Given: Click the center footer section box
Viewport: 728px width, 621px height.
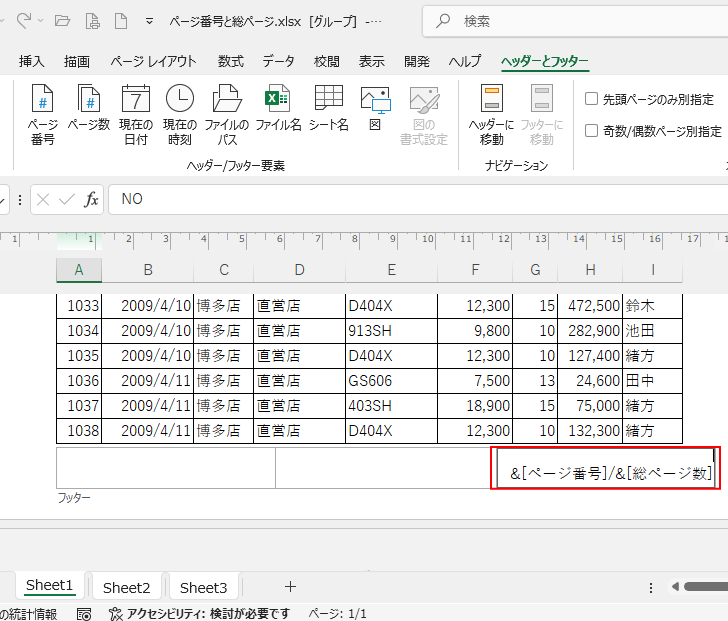Looking at the screenshot, I should pos(384,468).
